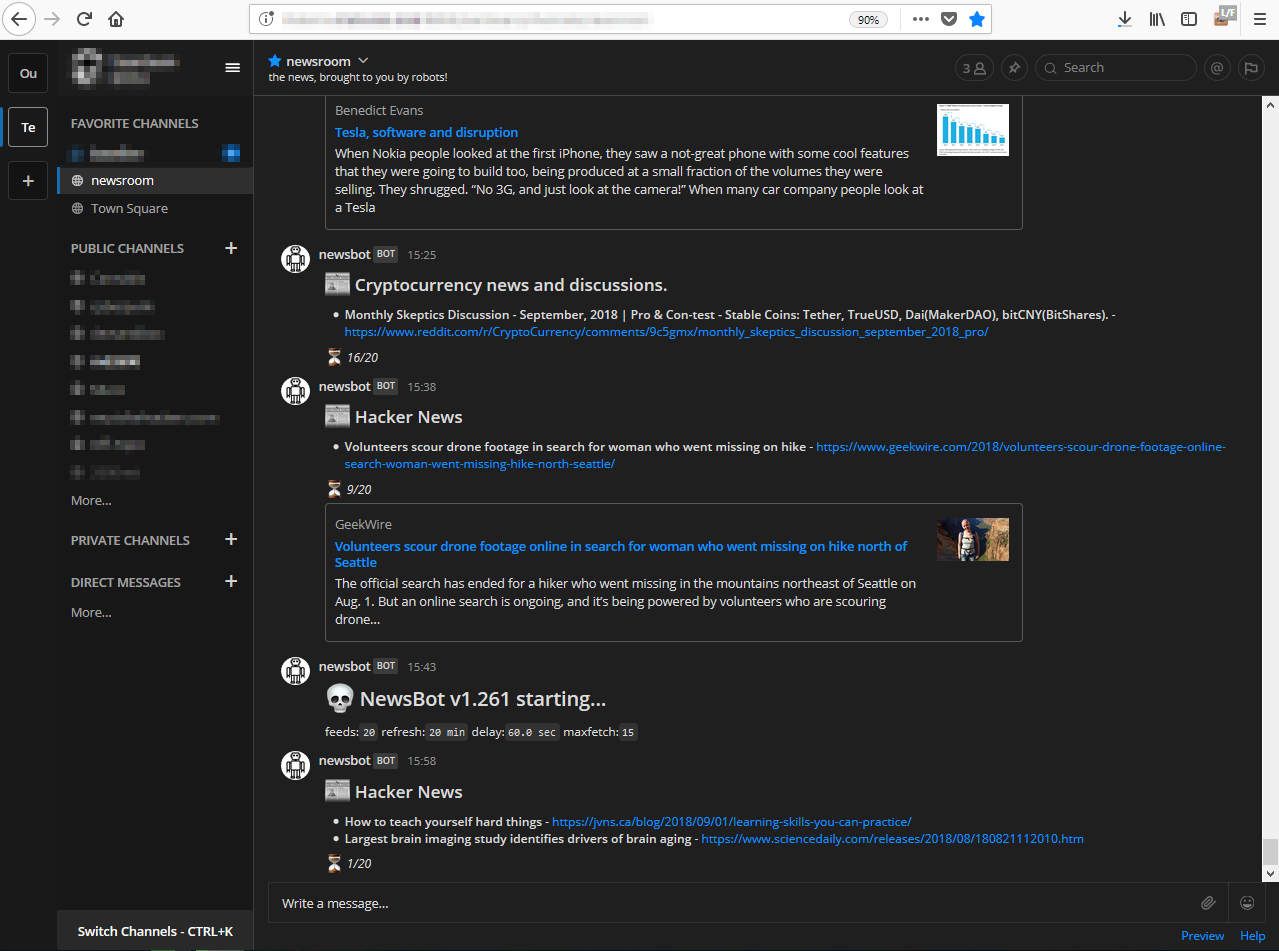Image resolution: width=1279 pixels, height=951 pixels.
Task: Open the geekwire.com drone footage URL
Action: point(785,455)
